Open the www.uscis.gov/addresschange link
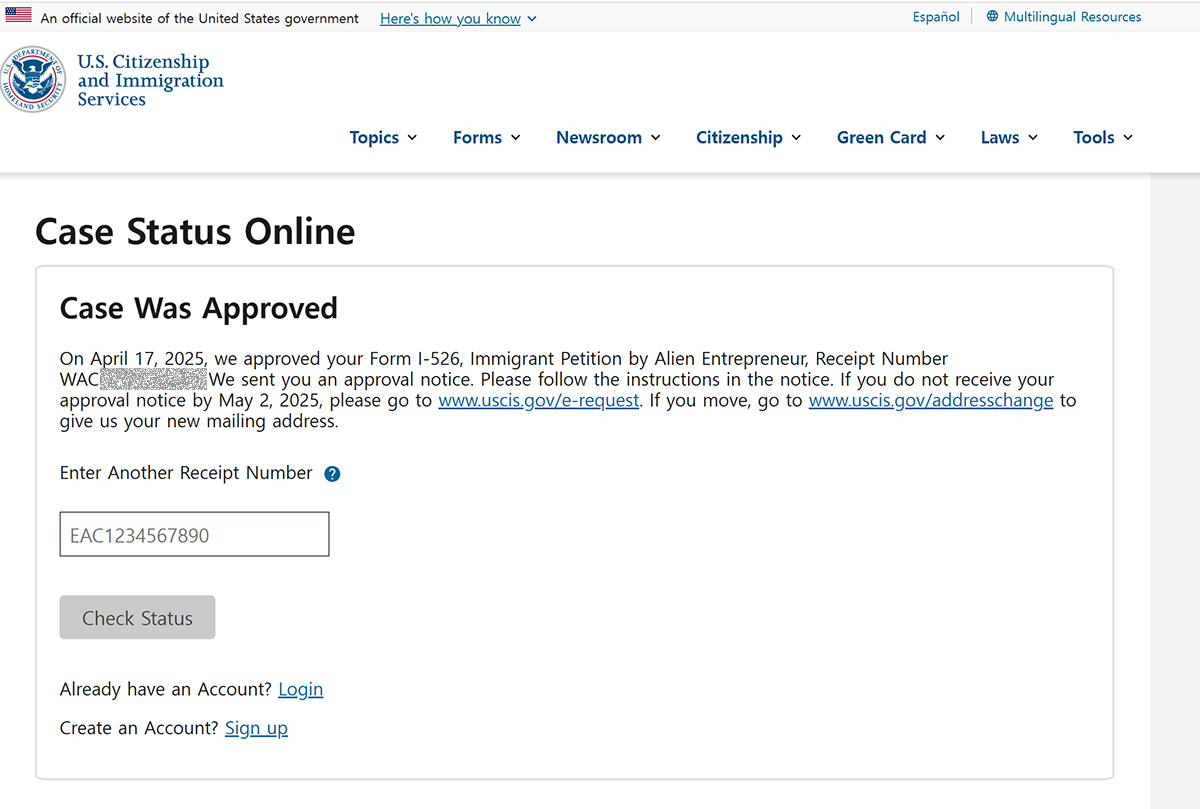The width and height of the screenshot is (1200, 809). tap(931, 401)
